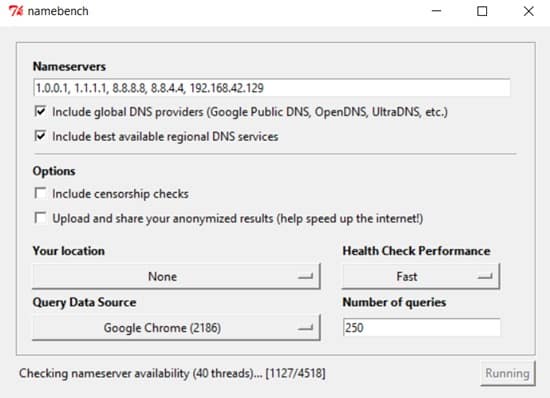Click the Health Check Performance label
Screen dimensions: 550x398
point(416,251)
